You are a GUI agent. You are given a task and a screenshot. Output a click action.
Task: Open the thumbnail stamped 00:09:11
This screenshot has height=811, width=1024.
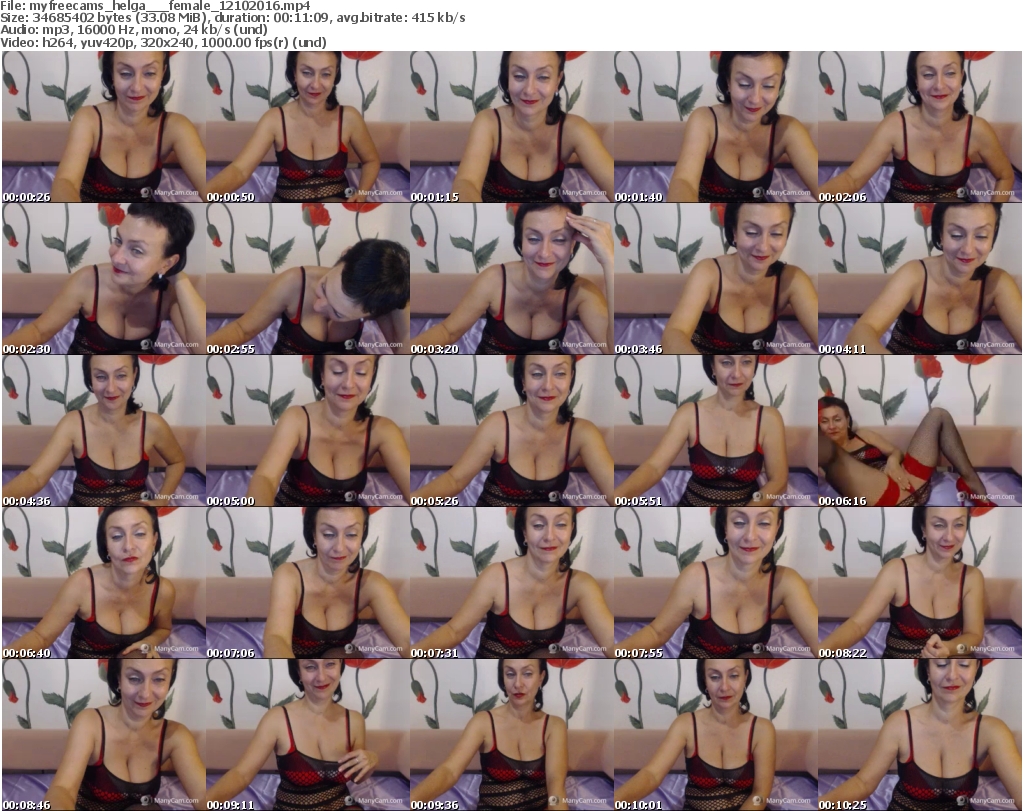[308, 735]
